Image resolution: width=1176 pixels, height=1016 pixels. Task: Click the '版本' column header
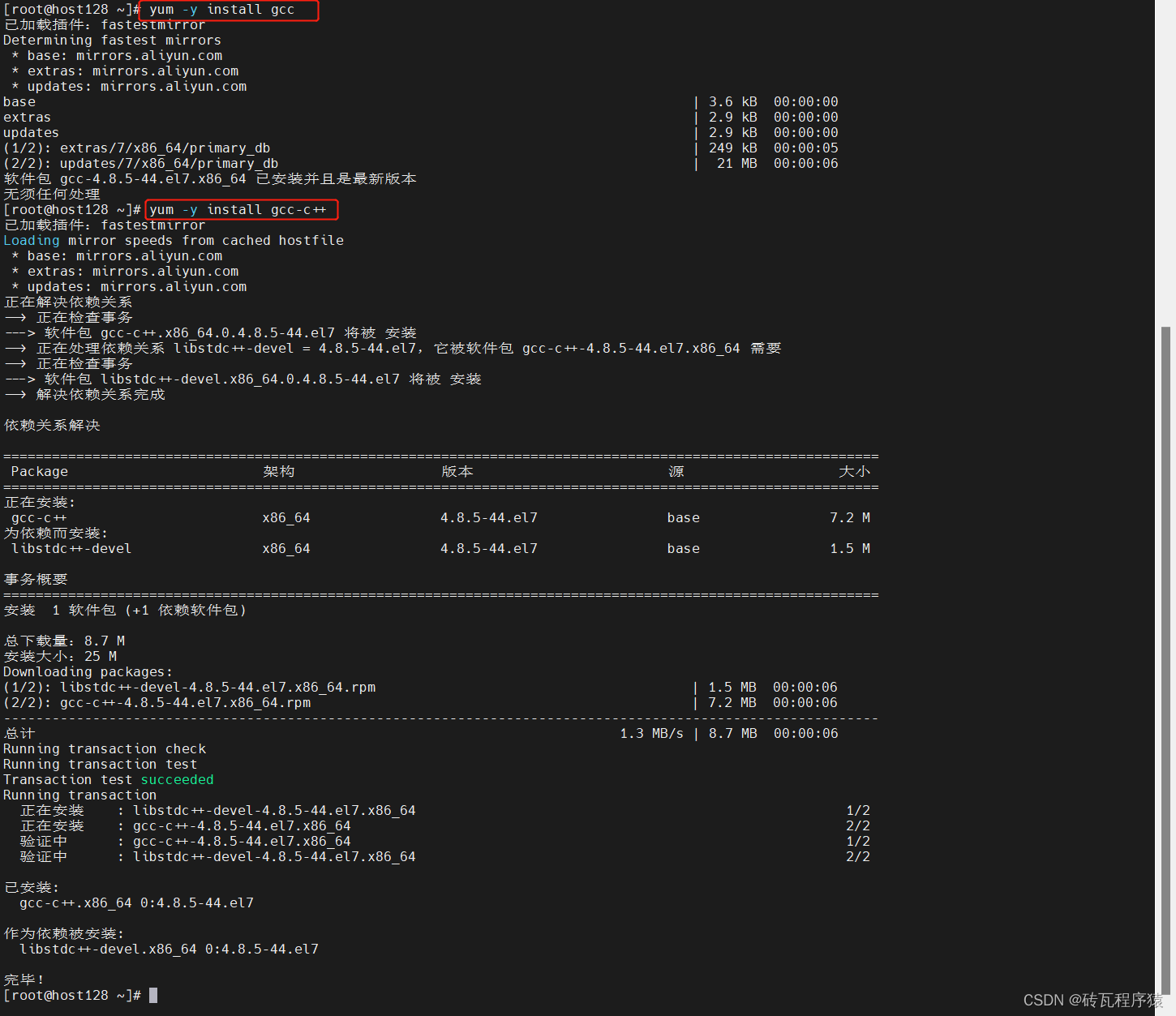pos(457,472)
